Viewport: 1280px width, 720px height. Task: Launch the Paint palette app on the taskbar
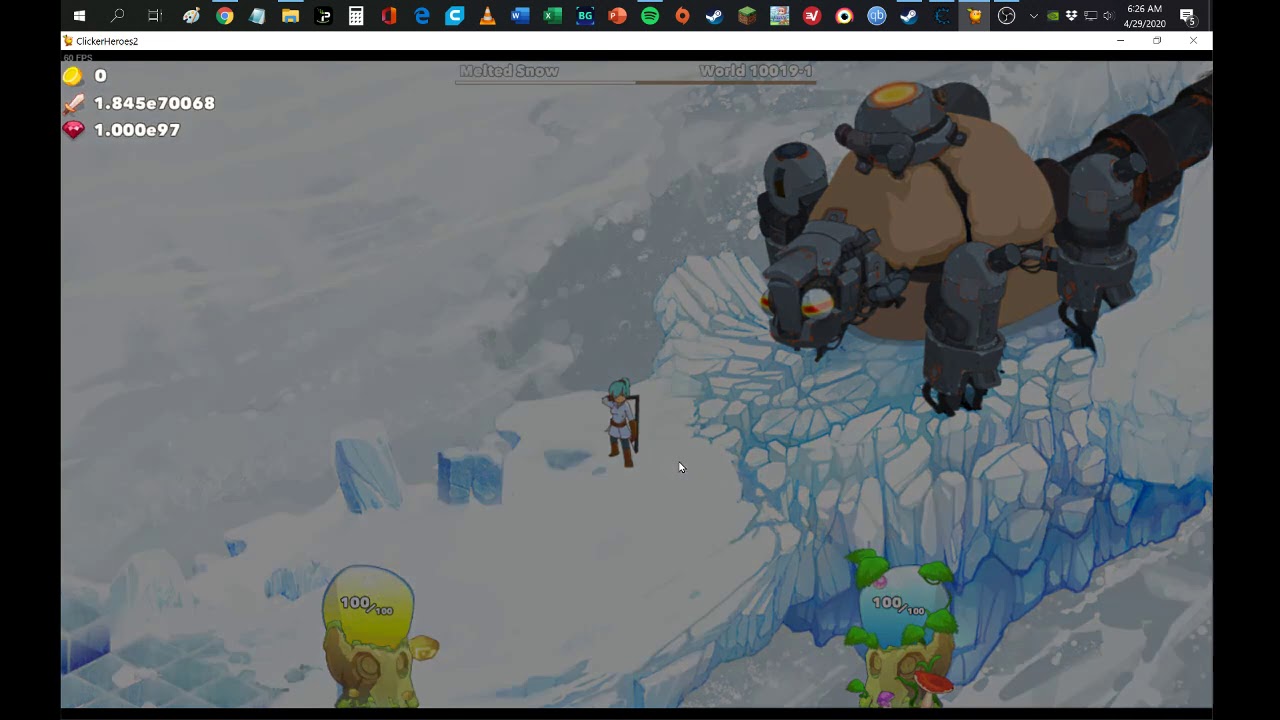(x=191, y=16)
